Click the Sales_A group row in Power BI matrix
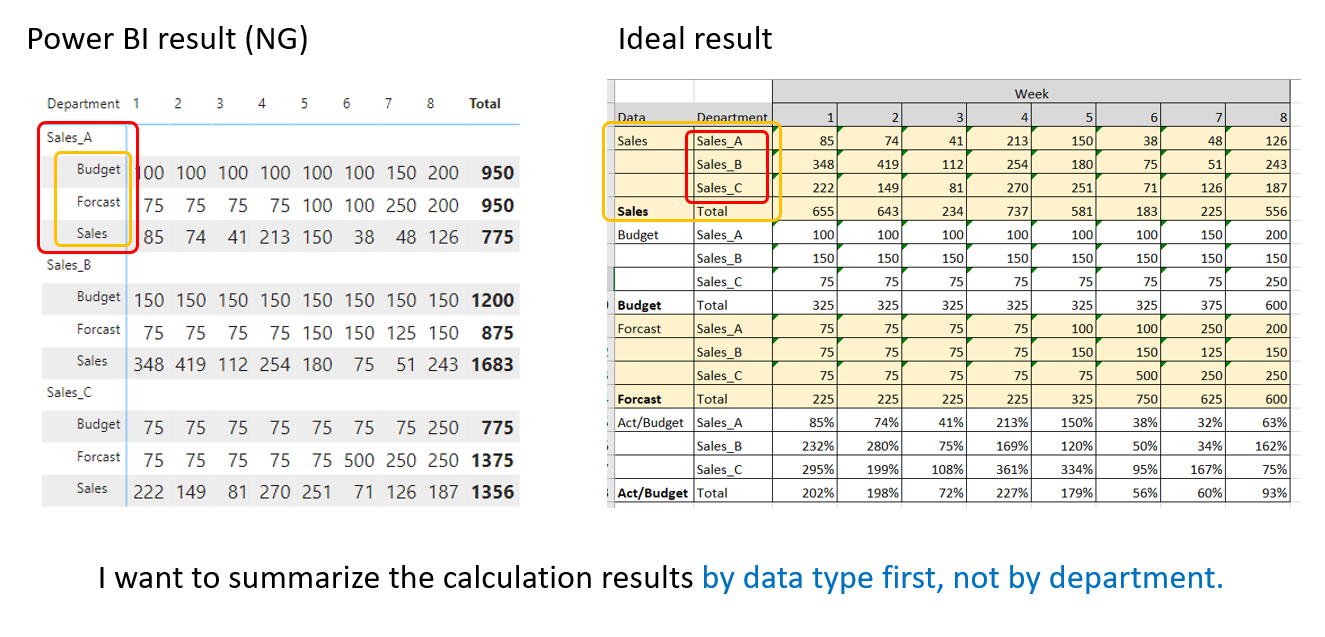1325x637 pixels. click(69, 138)
